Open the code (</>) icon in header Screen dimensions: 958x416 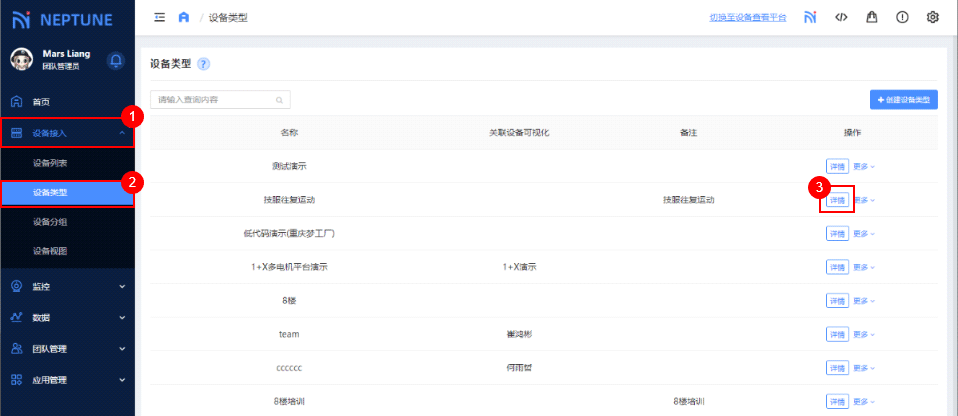tap(841, 17)
